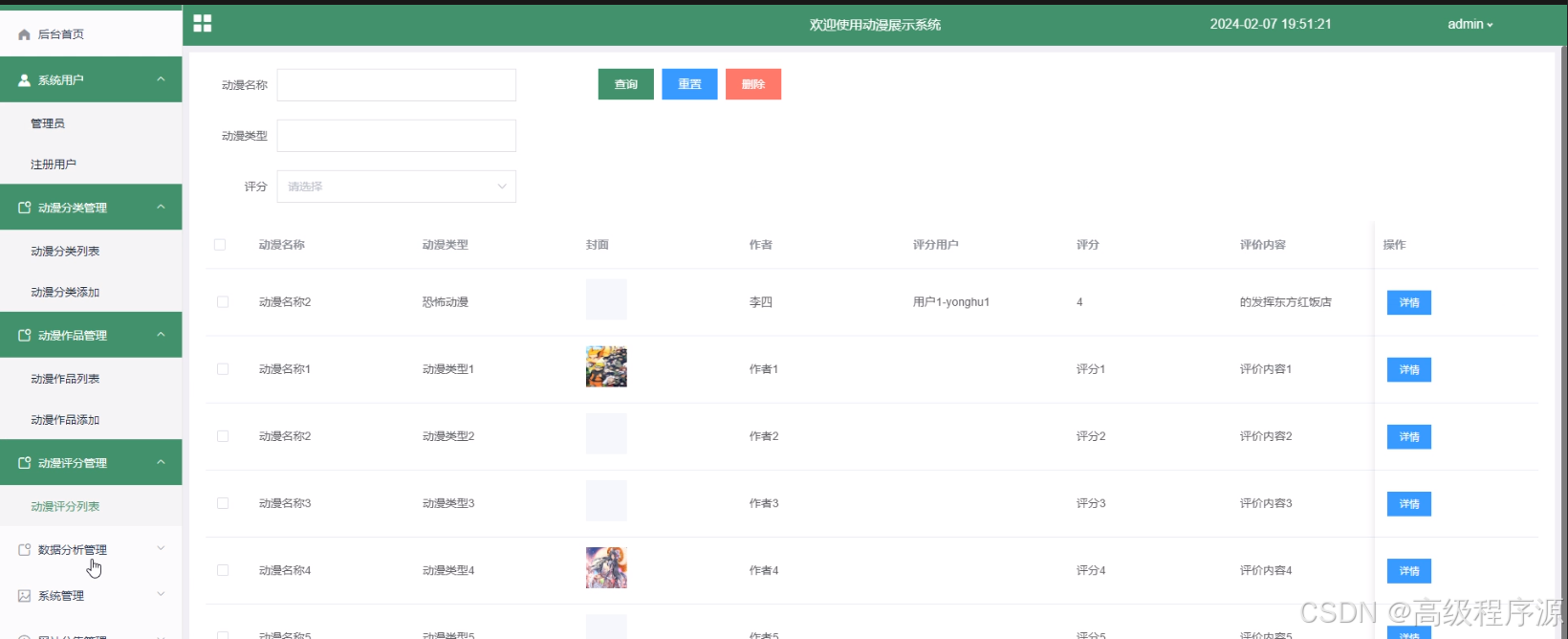Click the empty cover placeholder for 动漫名称3
1568x639 pixels.
click(606, 500)
